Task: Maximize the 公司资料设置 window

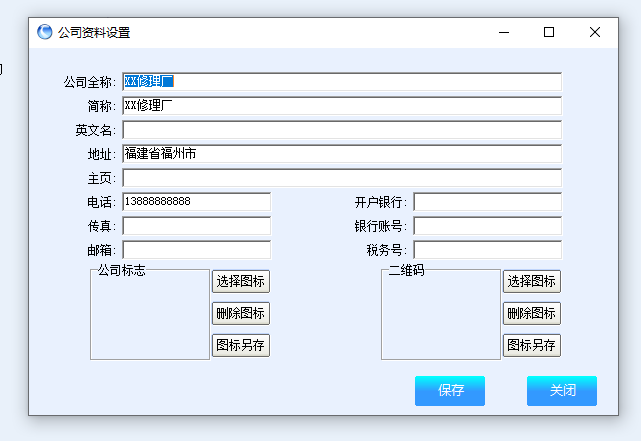Action: tap(549, 32)
